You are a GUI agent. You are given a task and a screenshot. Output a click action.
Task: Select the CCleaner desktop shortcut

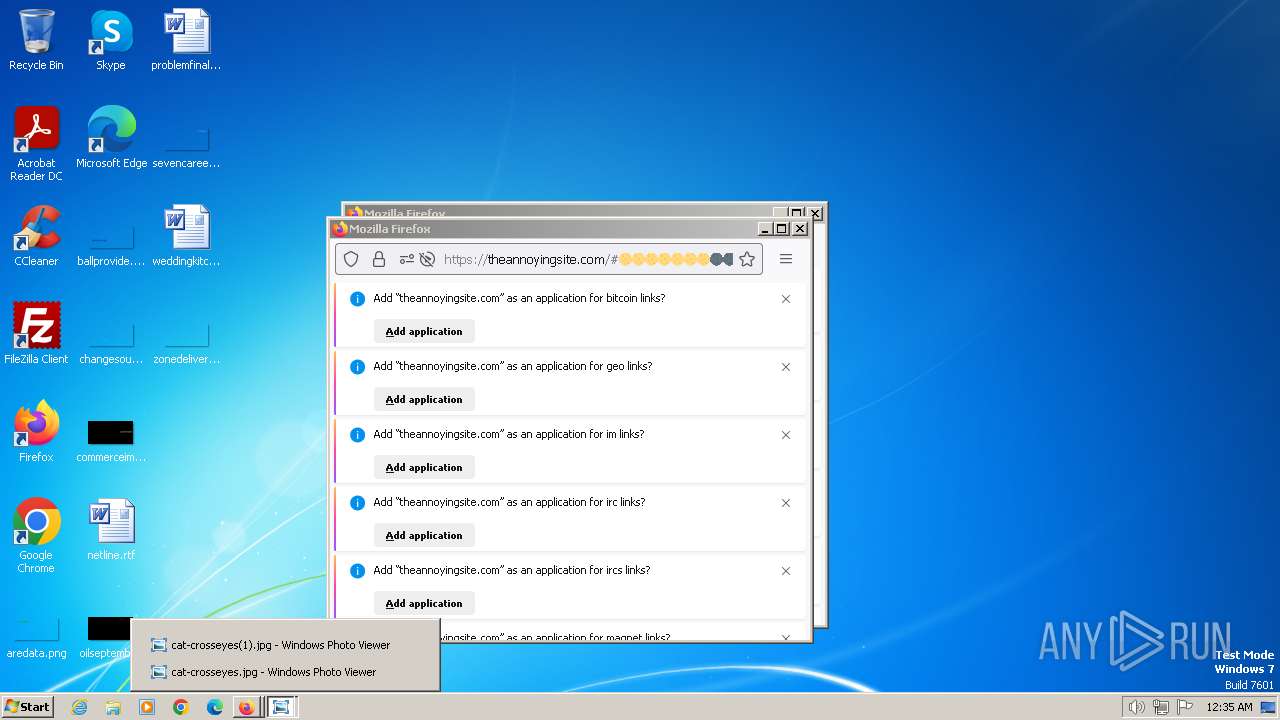36,236
